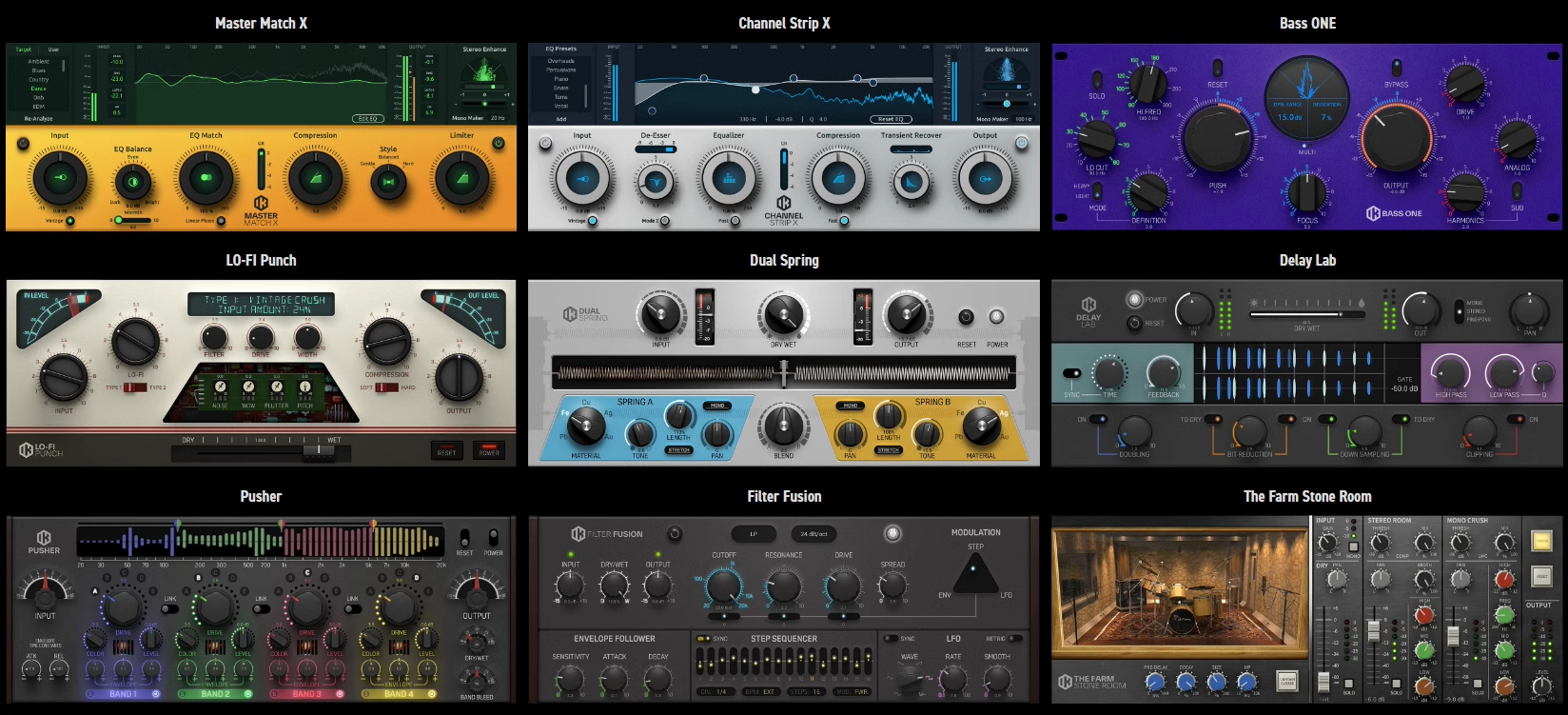Click the LO-FI Punch Reset button
1568x715 pixels.
tap(446, 450)
